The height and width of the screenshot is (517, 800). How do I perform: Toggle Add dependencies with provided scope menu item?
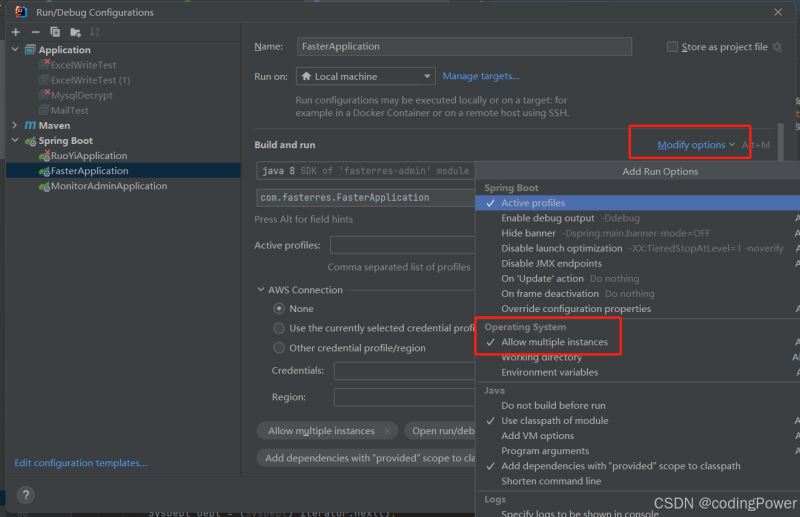click(638, 466)
